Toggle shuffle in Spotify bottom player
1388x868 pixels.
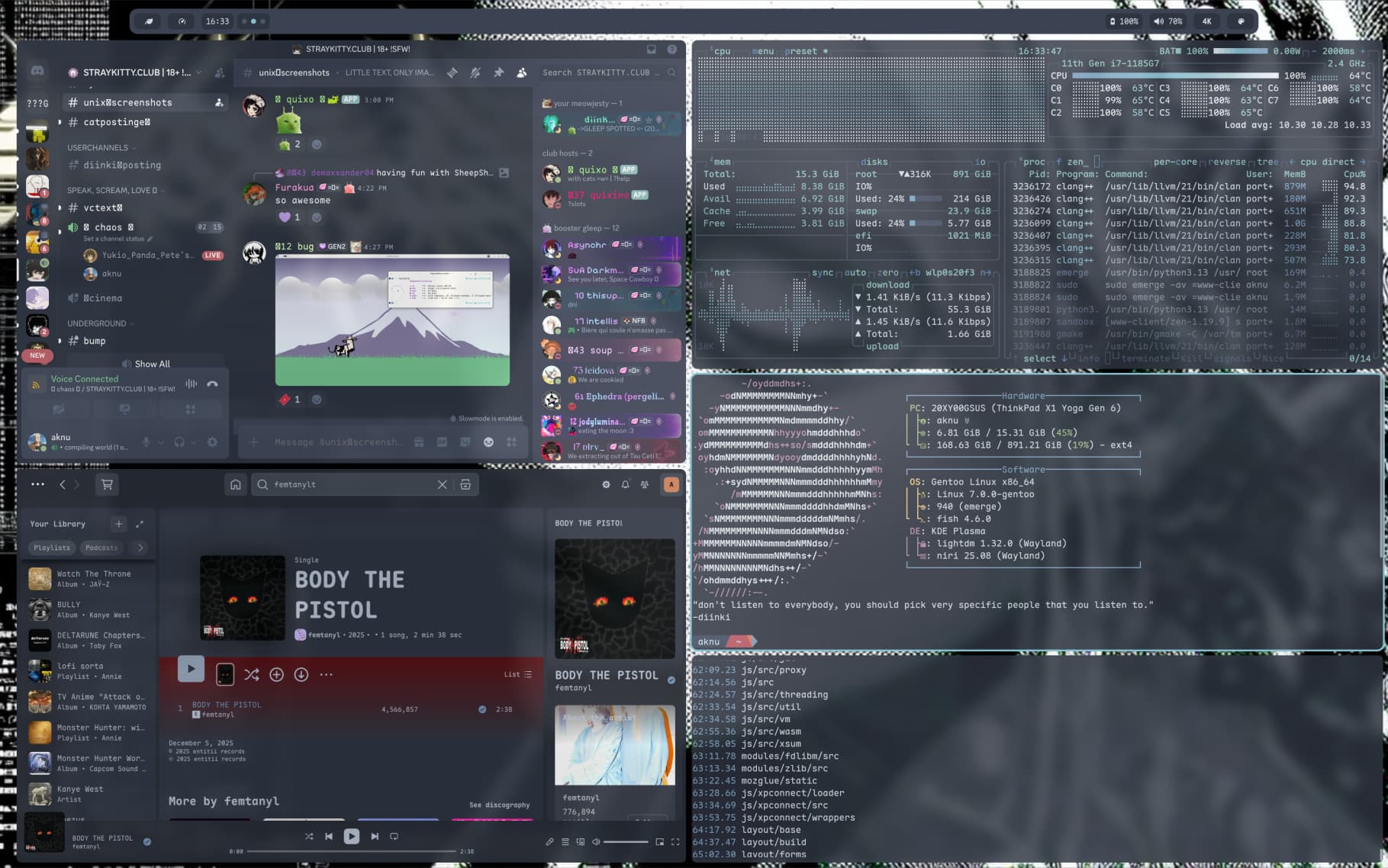[x=309, y=836]
